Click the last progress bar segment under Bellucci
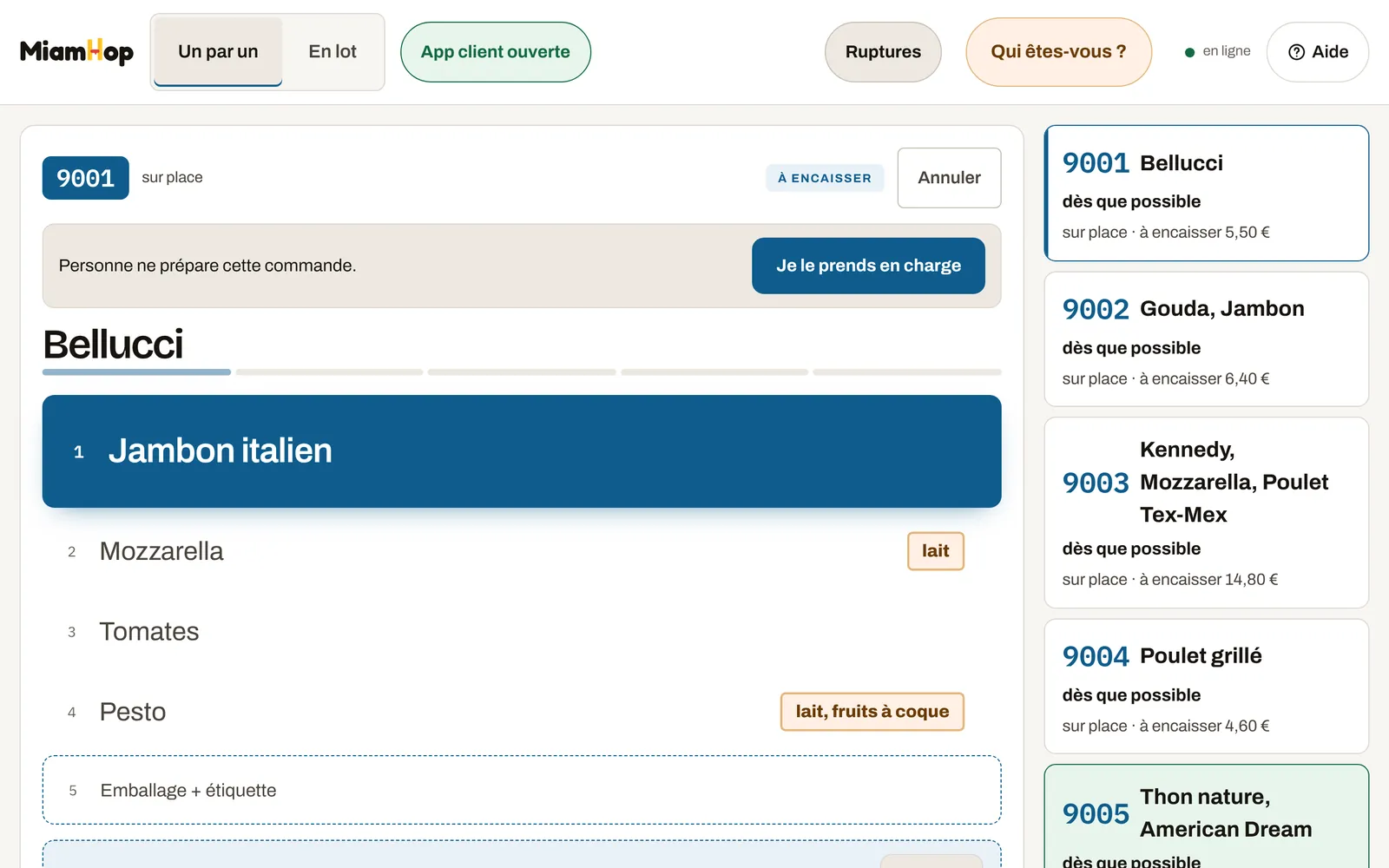The height and width of the screenshot is (868, 1389). [907, 372]
